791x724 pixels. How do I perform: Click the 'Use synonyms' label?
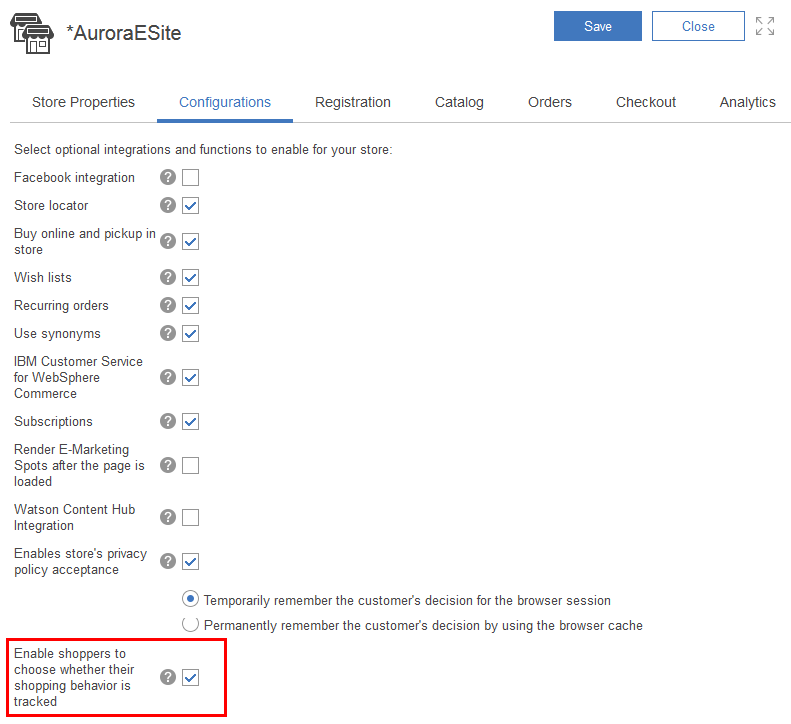click(57, 333)
